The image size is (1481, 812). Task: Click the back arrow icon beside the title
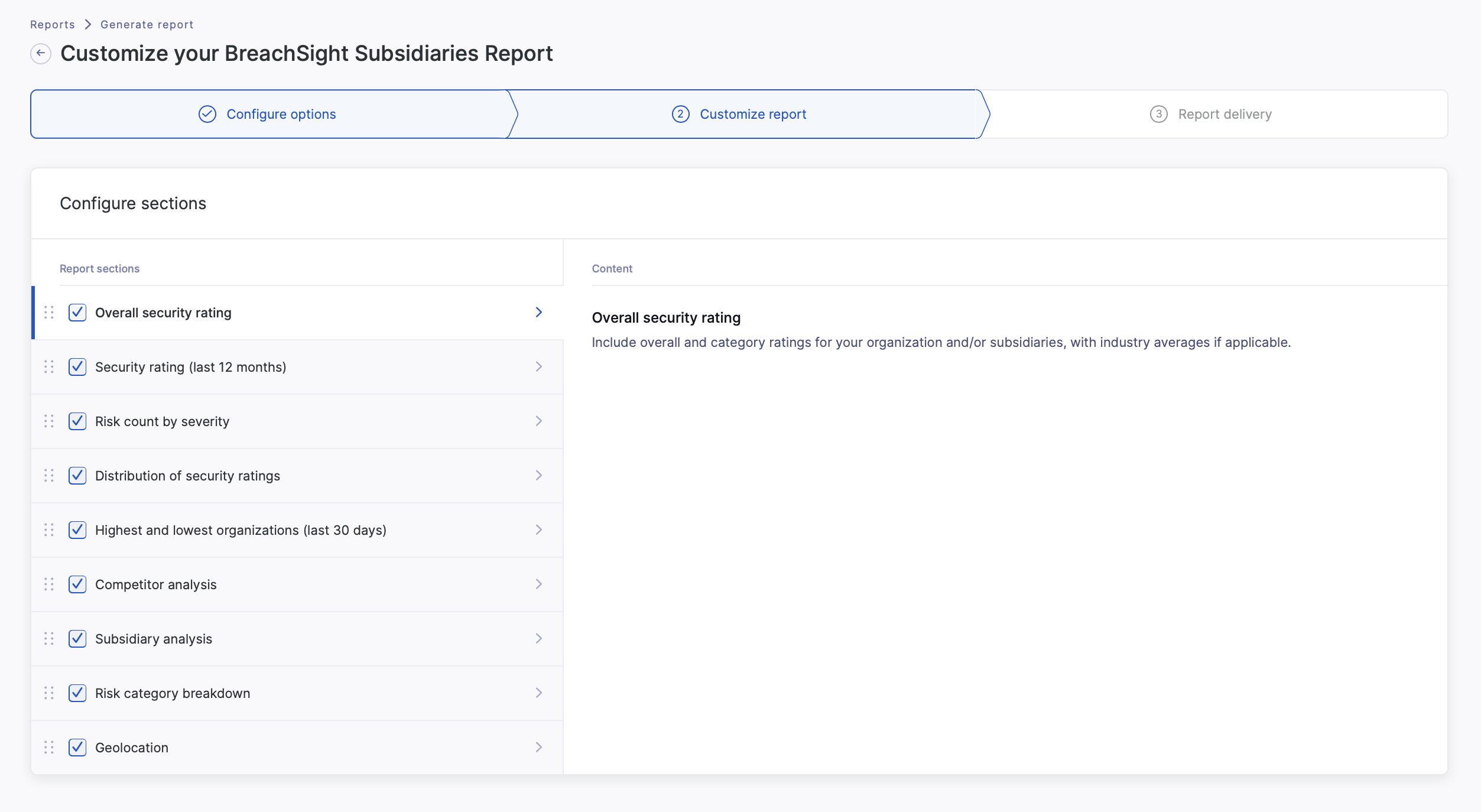point(41,53)
